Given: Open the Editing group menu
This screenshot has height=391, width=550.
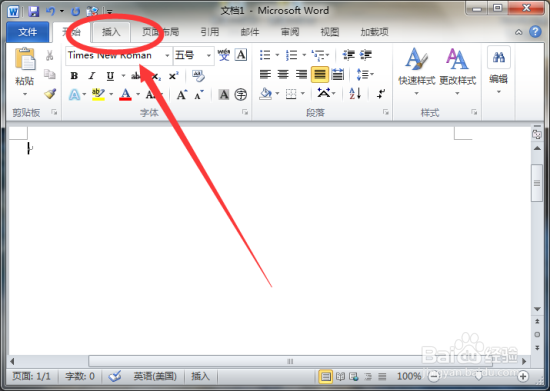Looking at the screenshot, I should tap(498, 70).
